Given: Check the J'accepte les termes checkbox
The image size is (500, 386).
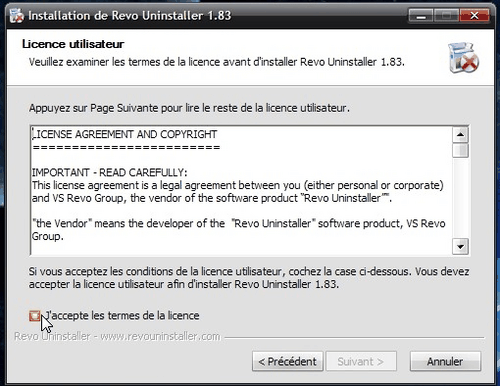Looking at the screenshot, I should pos(35,315).
